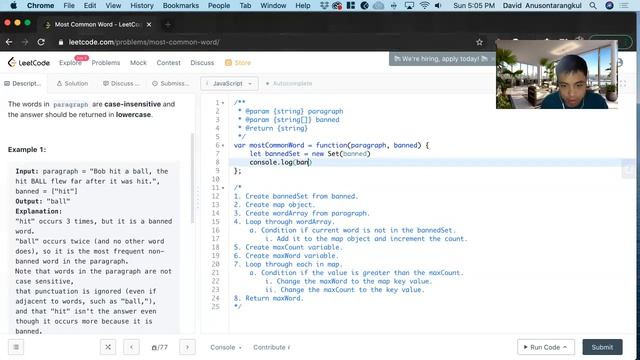Click the AirPlay display icon in the menu bar

[409, 5]
